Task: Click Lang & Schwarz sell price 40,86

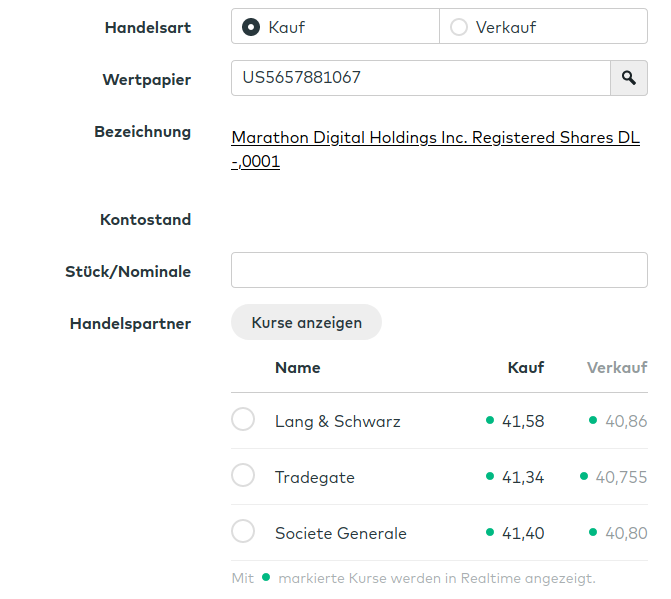Action: 626,422
